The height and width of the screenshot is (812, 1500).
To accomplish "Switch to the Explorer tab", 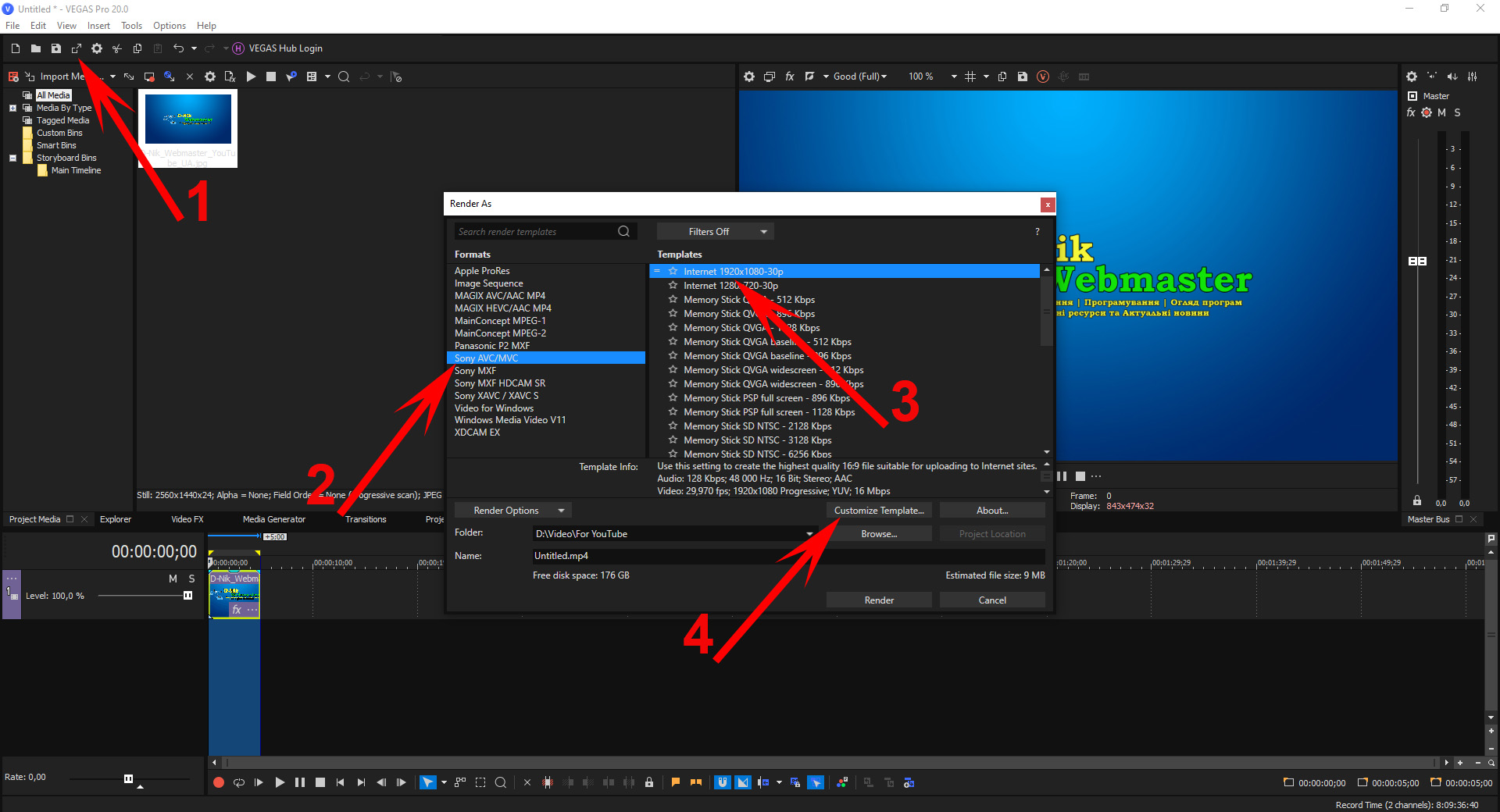I will point(116,519).
